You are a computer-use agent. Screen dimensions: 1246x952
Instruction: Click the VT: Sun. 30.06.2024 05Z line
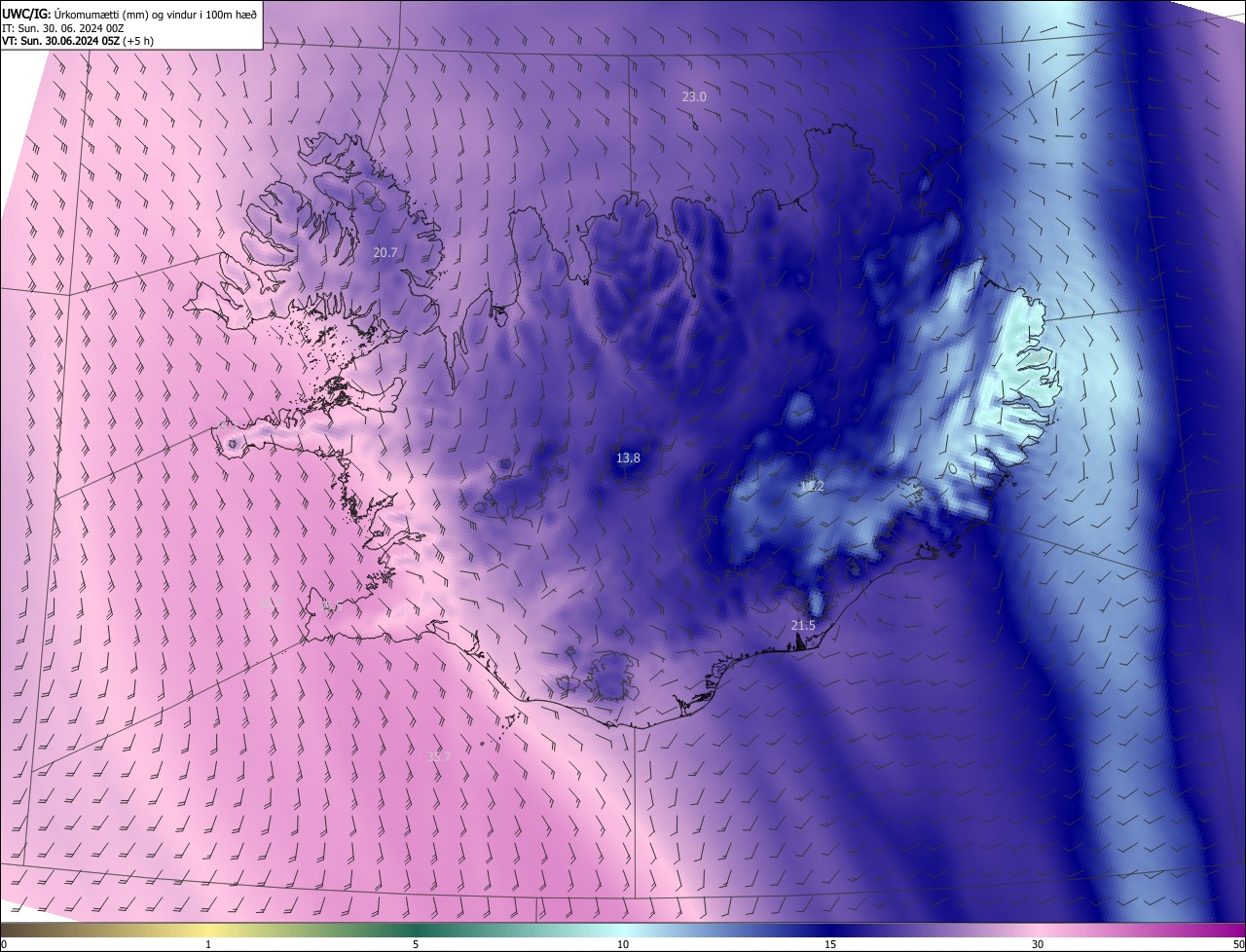pos(78,41)
